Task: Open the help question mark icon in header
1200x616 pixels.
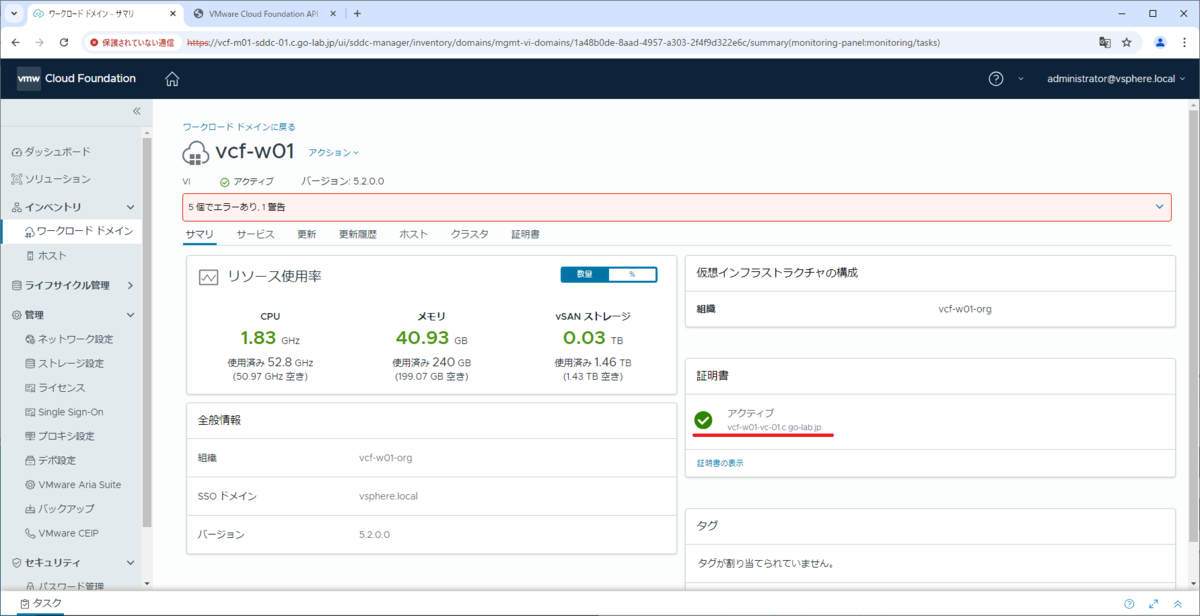Action: (x=996, y=79)
